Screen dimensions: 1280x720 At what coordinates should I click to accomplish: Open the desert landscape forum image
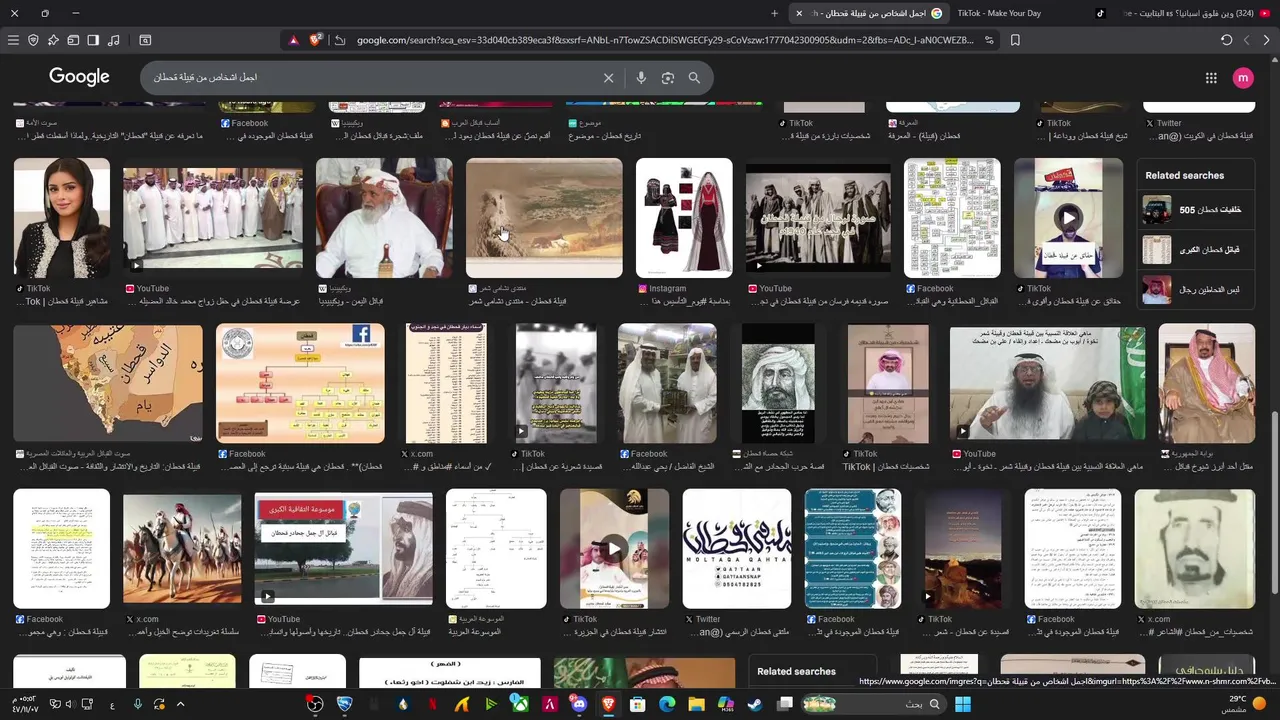click(x=544, y=218)
